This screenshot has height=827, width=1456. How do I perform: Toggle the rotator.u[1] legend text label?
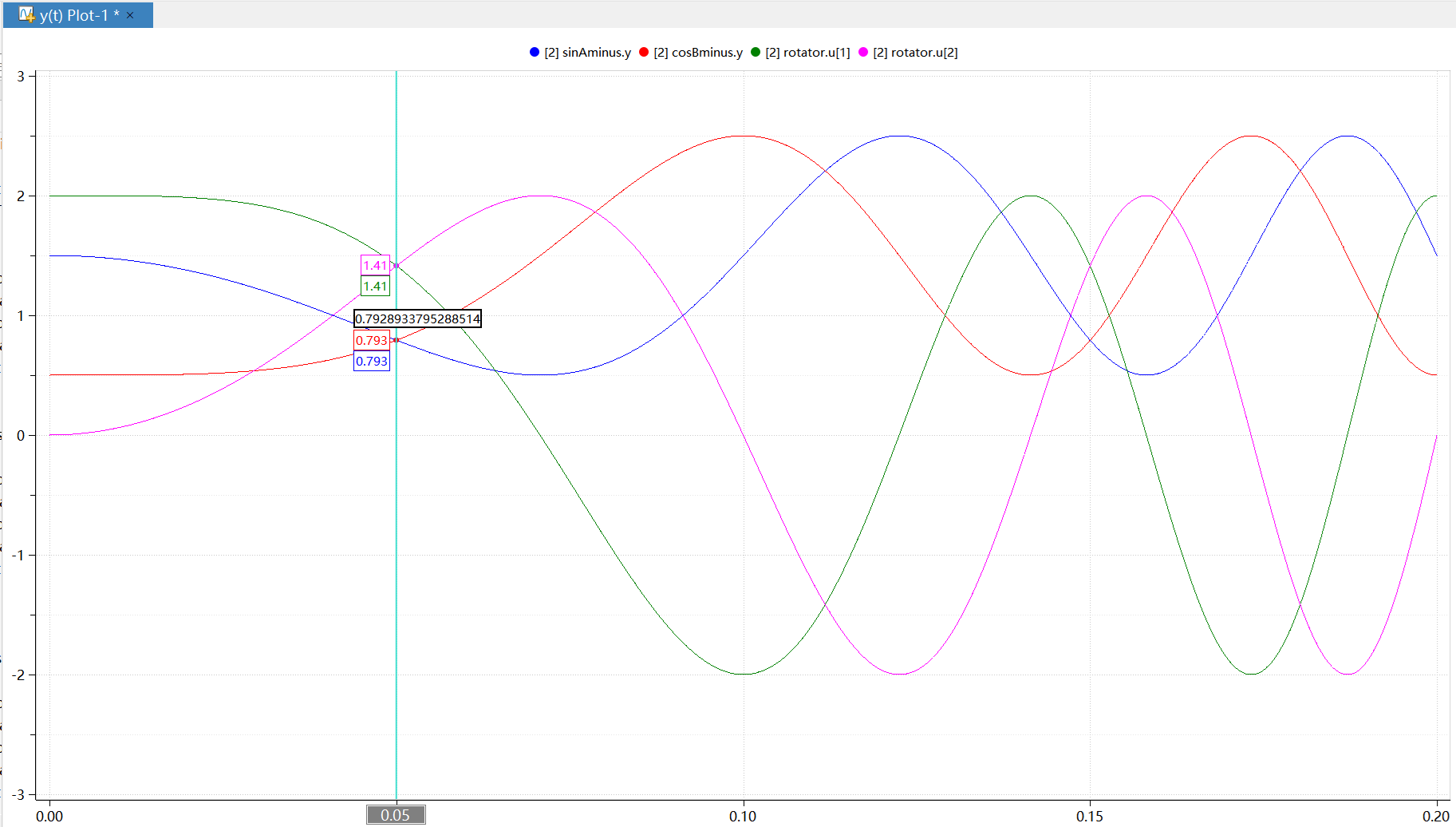807,53
